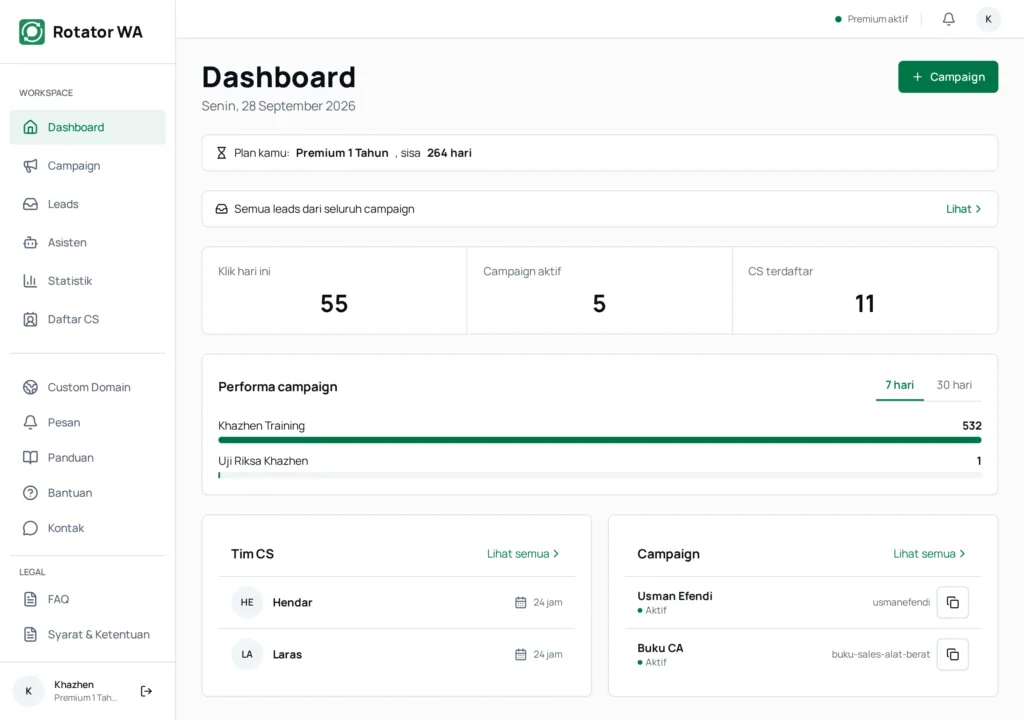
Task: Open the Usman Efendi campaign
Action: (x=675, y=596)
